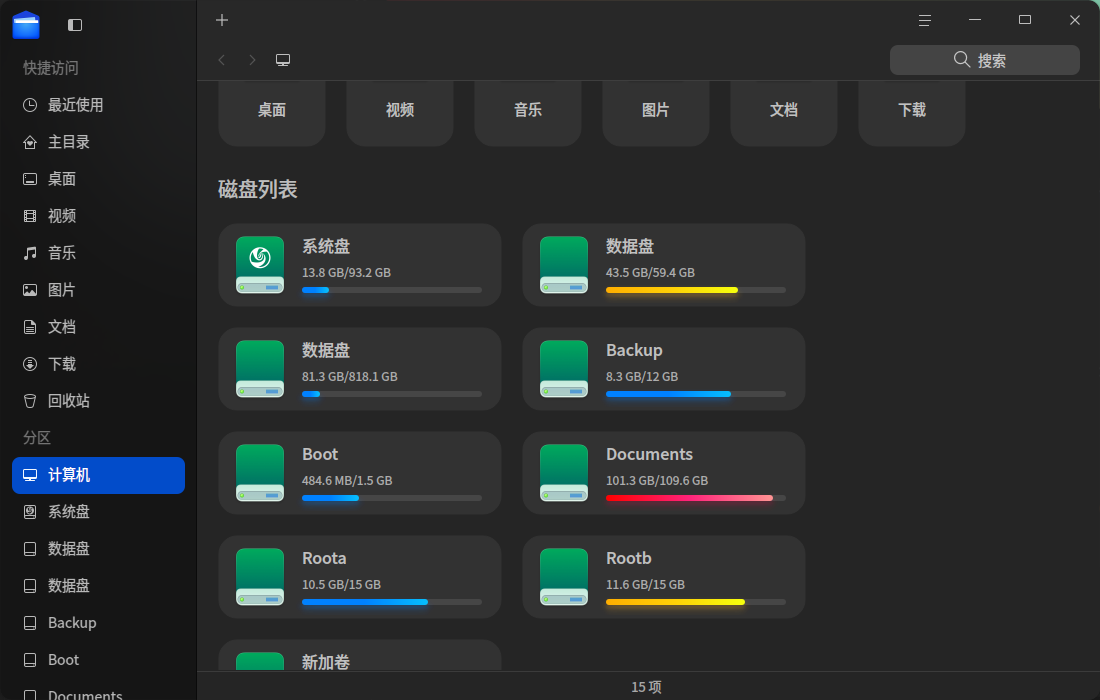Select 计算机 in the sidebar
The height and width of the screenshot is (700, 1100).
[x=98, y=475]
